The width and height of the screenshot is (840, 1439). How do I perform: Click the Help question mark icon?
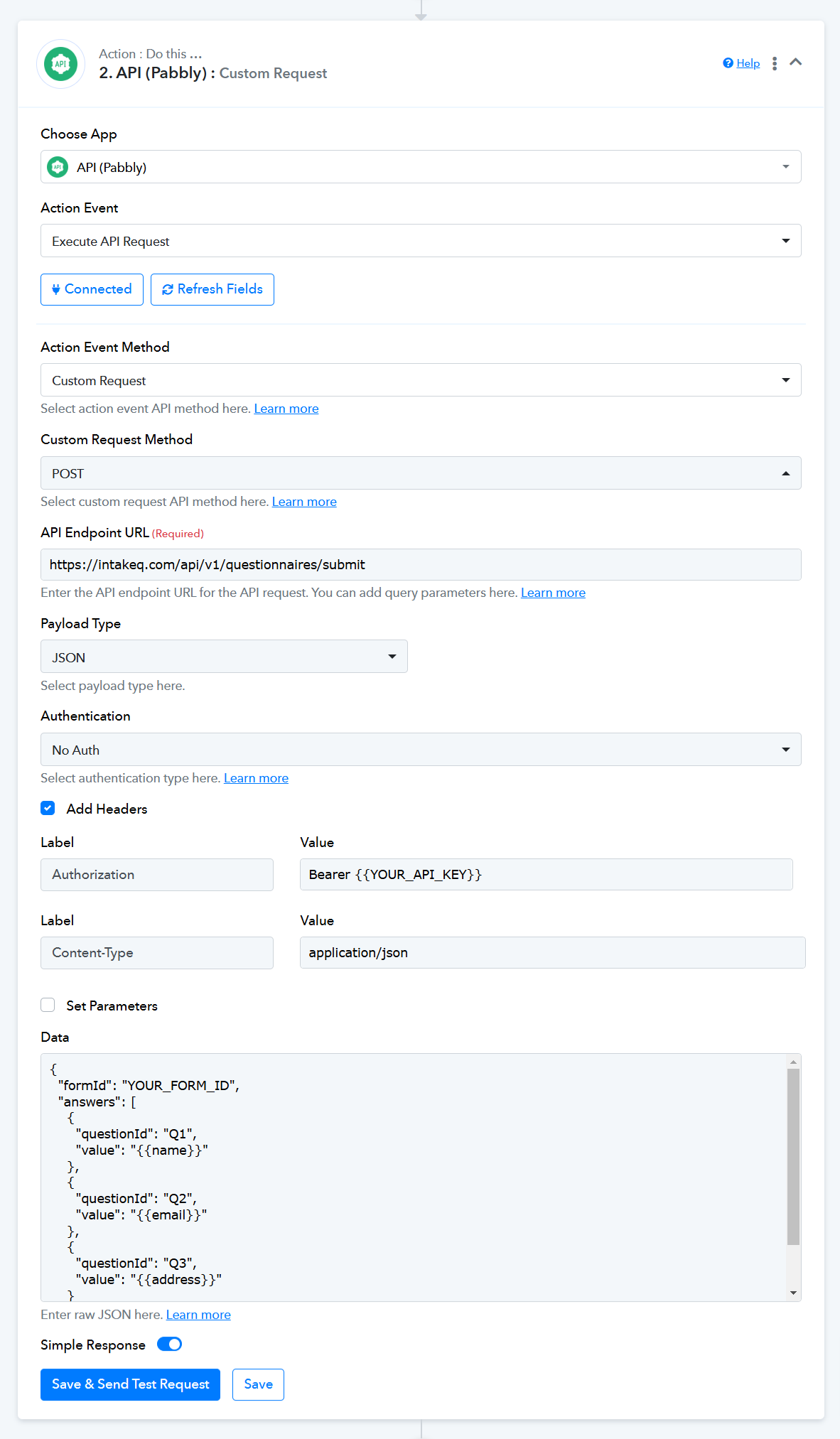pos(728,63)
